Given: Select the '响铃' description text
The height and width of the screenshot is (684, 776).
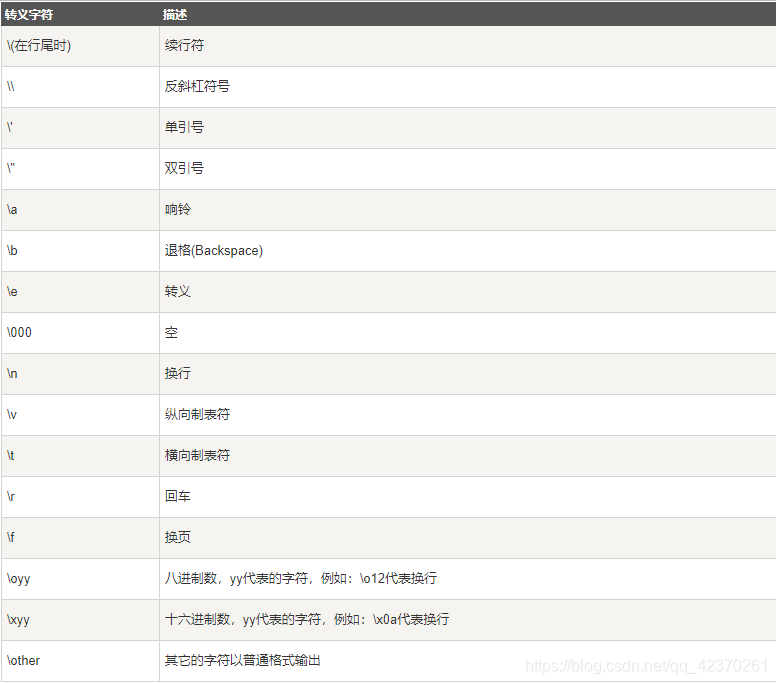Looking at the screenshot, I should [178, 210].
